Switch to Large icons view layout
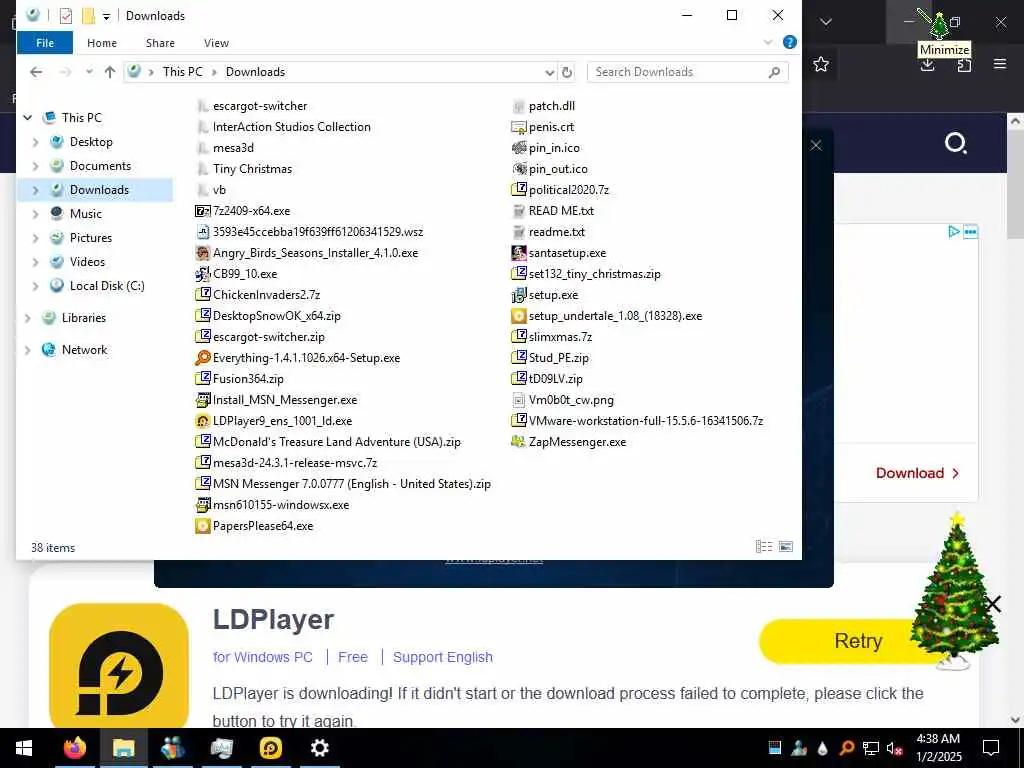The image size is (1024, 768). (x=786, y=547)
